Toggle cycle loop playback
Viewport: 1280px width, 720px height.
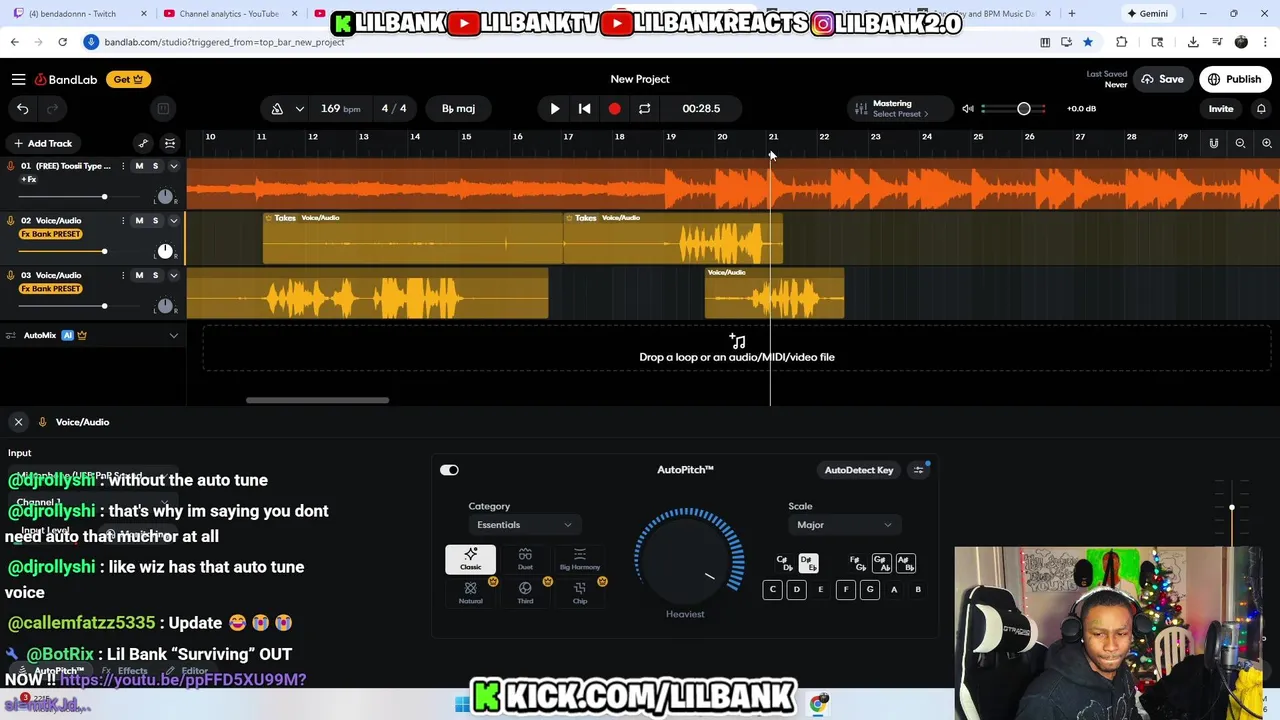[x=644, y=108]
